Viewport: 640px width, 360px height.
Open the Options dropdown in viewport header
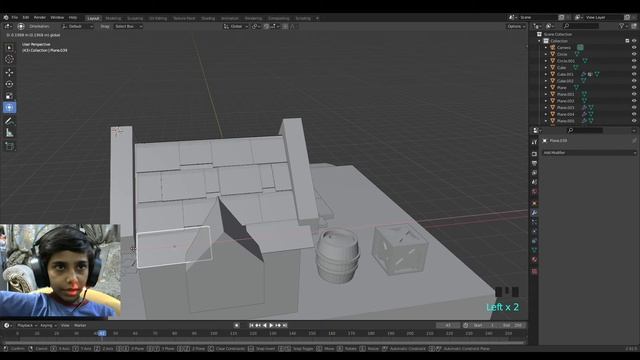516,26
